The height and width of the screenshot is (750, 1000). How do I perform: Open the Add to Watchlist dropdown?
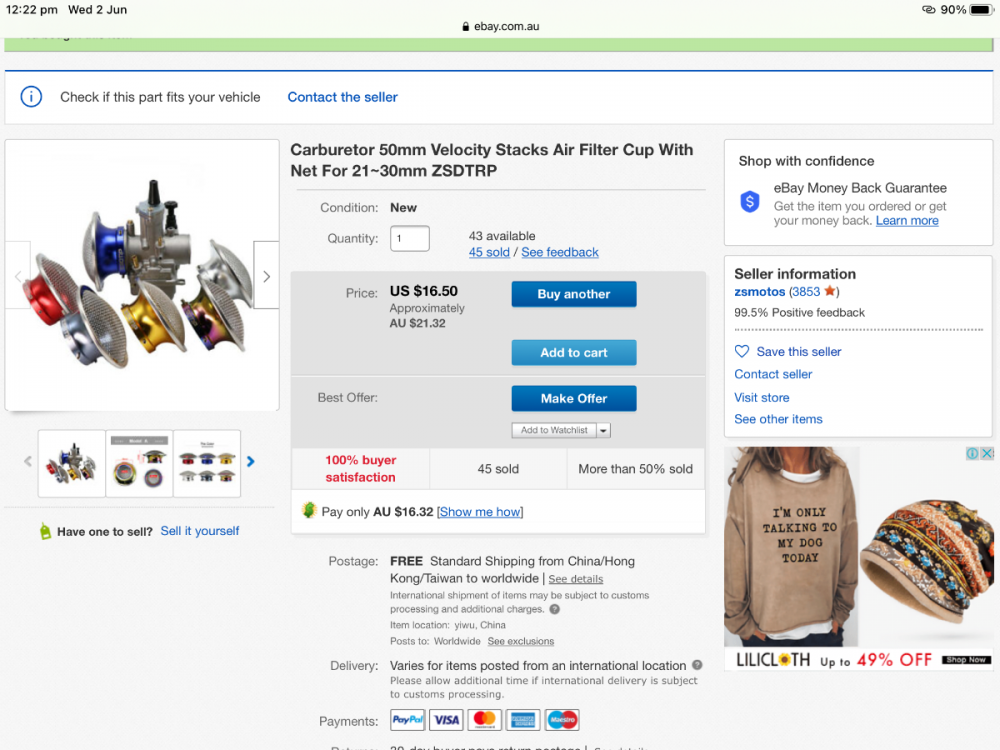pos(603,430)
